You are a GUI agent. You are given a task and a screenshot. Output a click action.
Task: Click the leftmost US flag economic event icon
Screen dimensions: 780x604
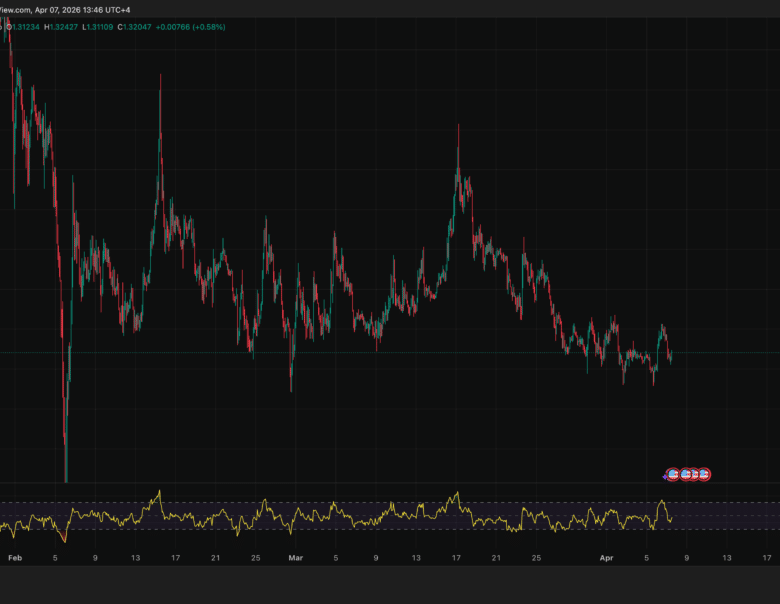point(674,473)
